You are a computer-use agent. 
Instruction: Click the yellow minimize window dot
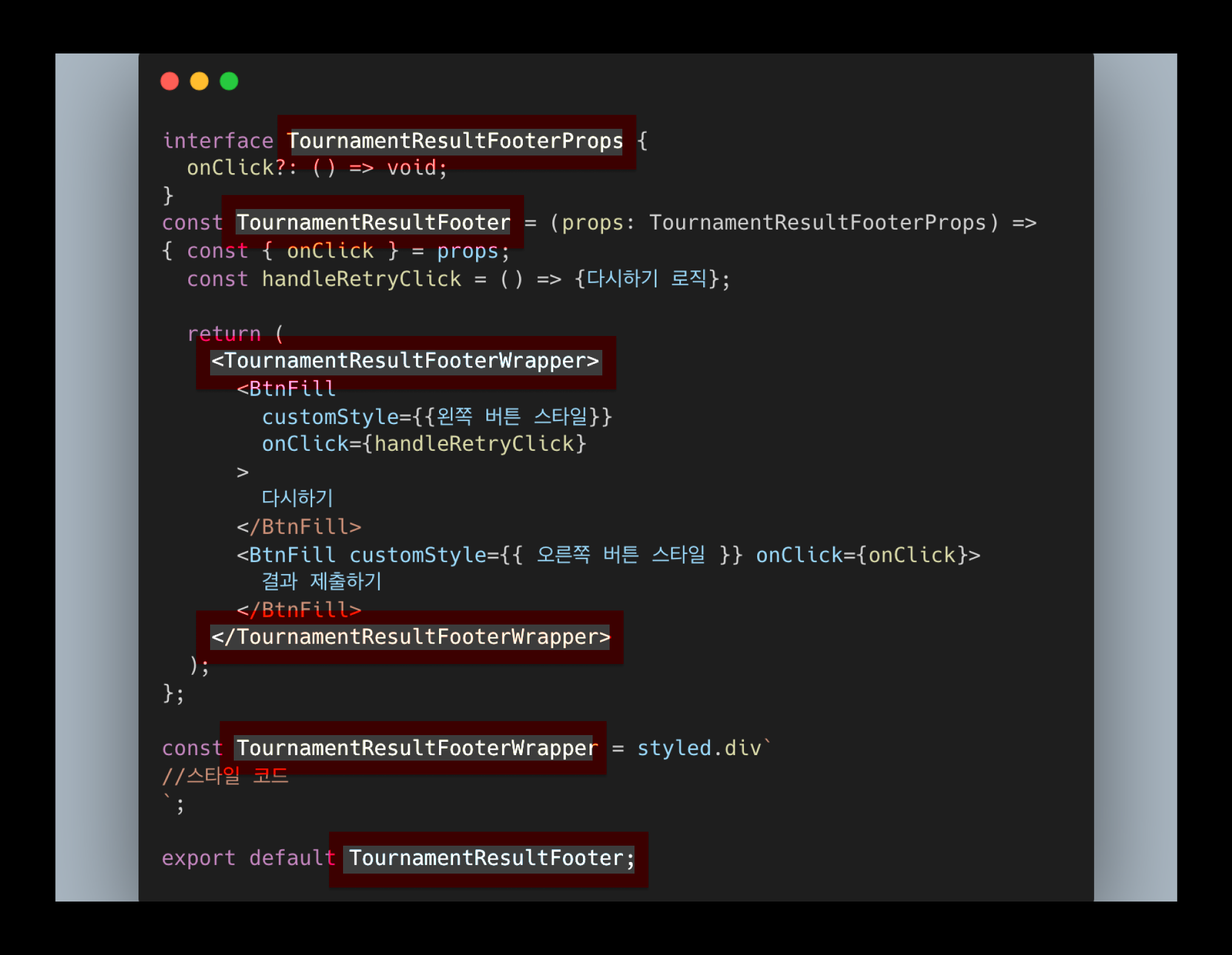(199, 81)
